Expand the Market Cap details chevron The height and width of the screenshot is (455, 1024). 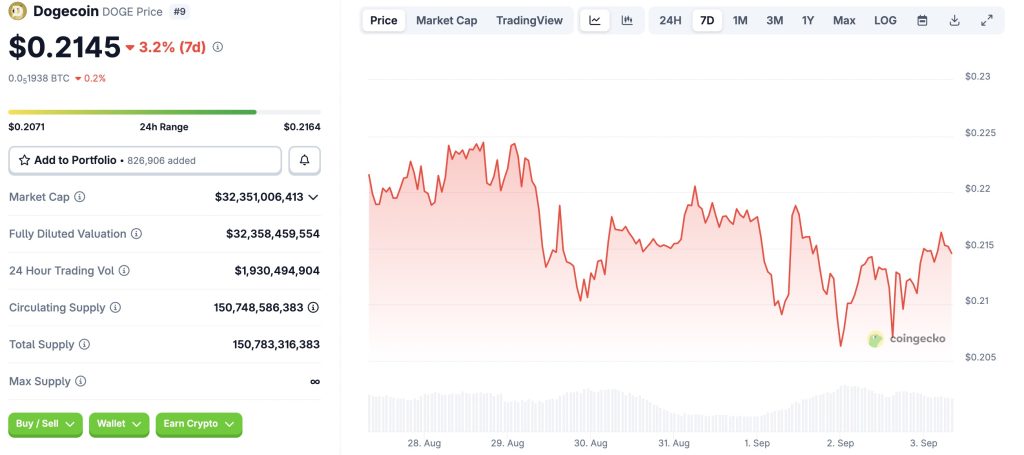(313, 197)
